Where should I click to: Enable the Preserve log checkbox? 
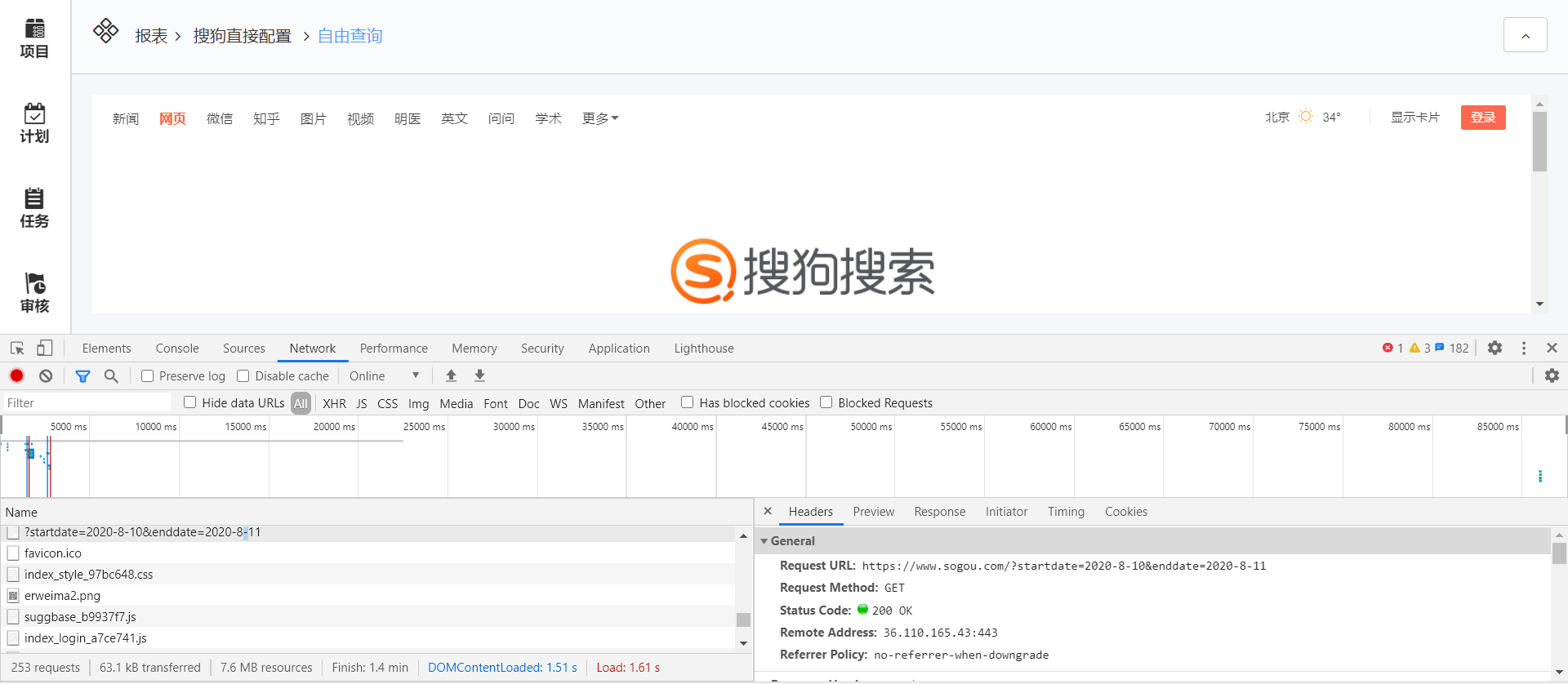[148, 376]
